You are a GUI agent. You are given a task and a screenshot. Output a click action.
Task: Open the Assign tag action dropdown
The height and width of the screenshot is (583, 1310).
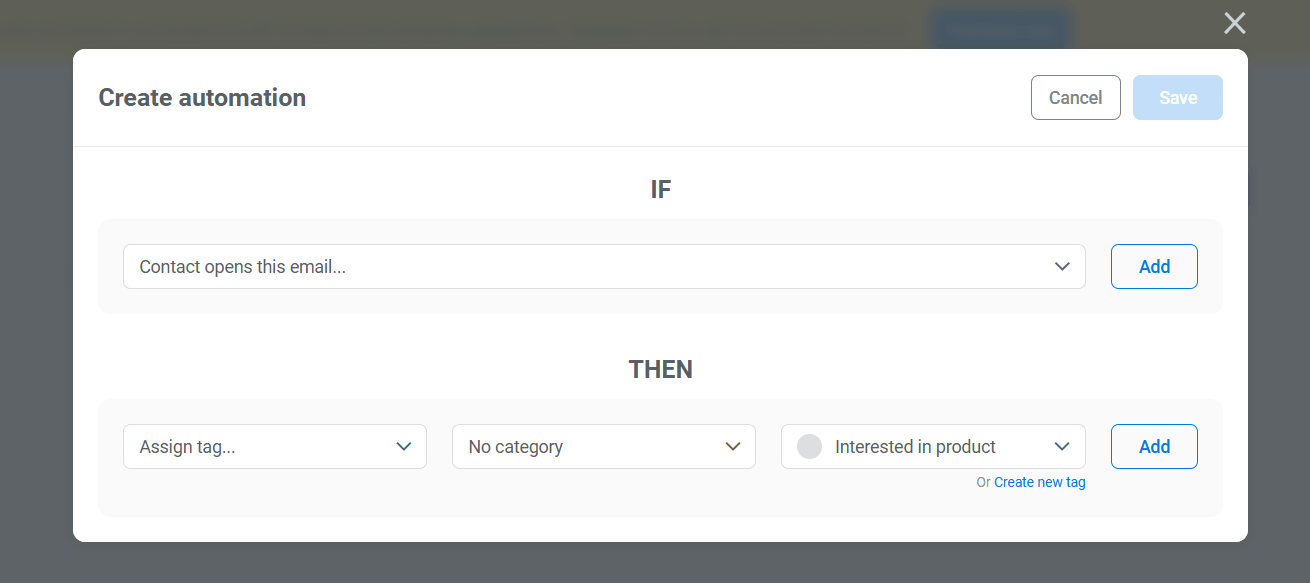pyautogui.click(x=275, y=446)
